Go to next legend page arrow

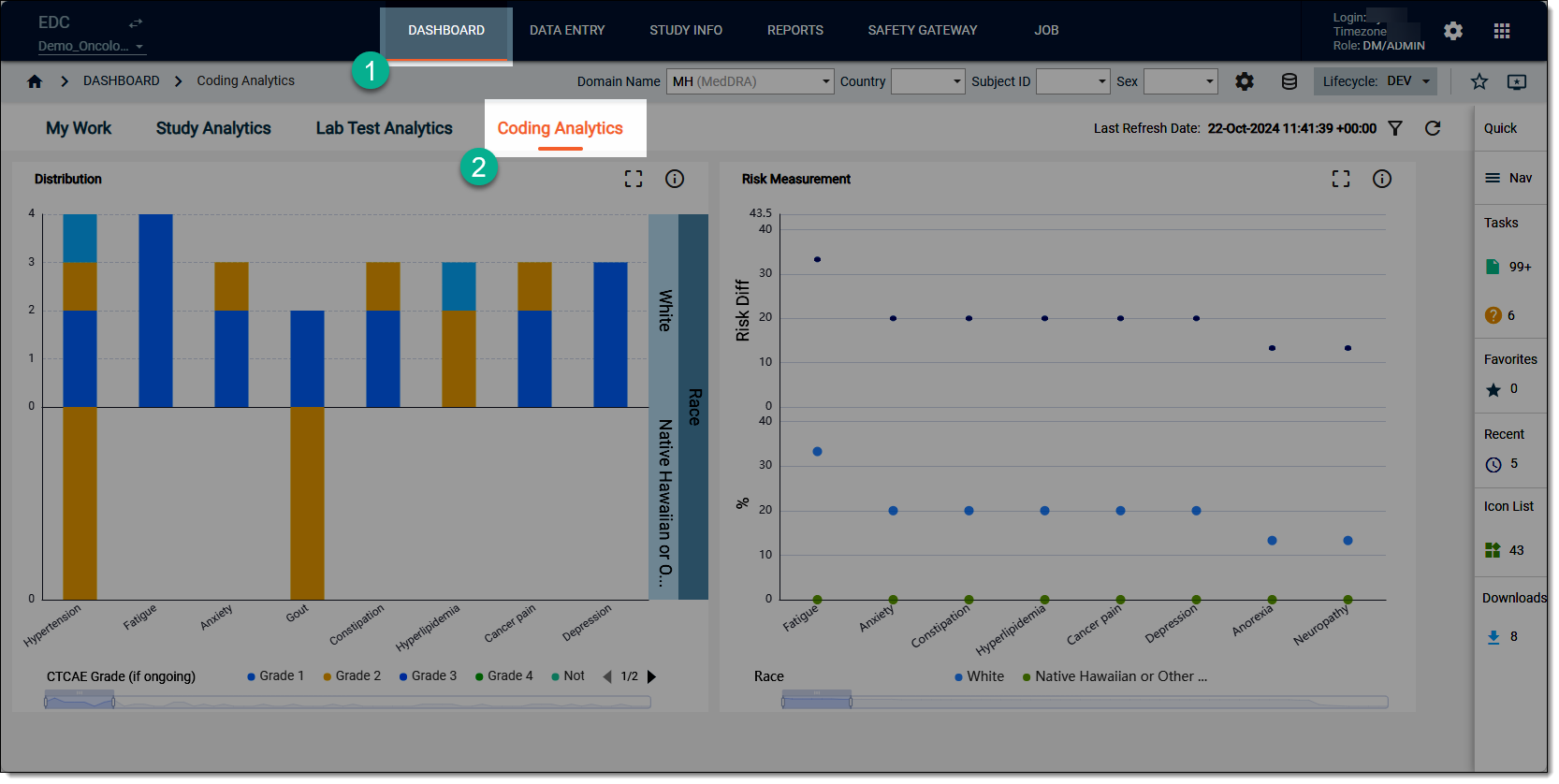[651, 676]
